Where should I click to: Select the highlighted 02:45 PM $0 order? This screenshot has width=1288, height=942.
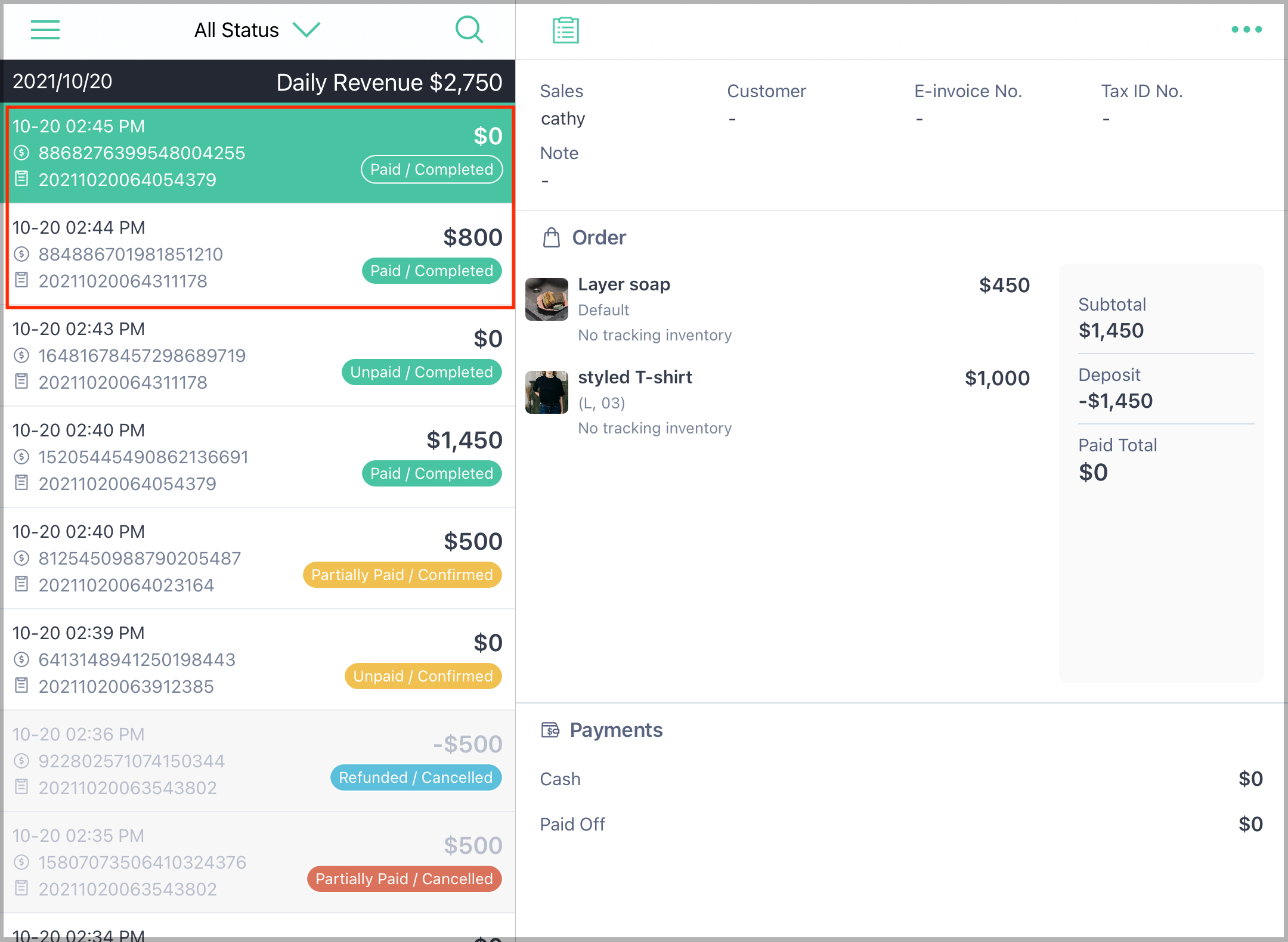[259, 154]
